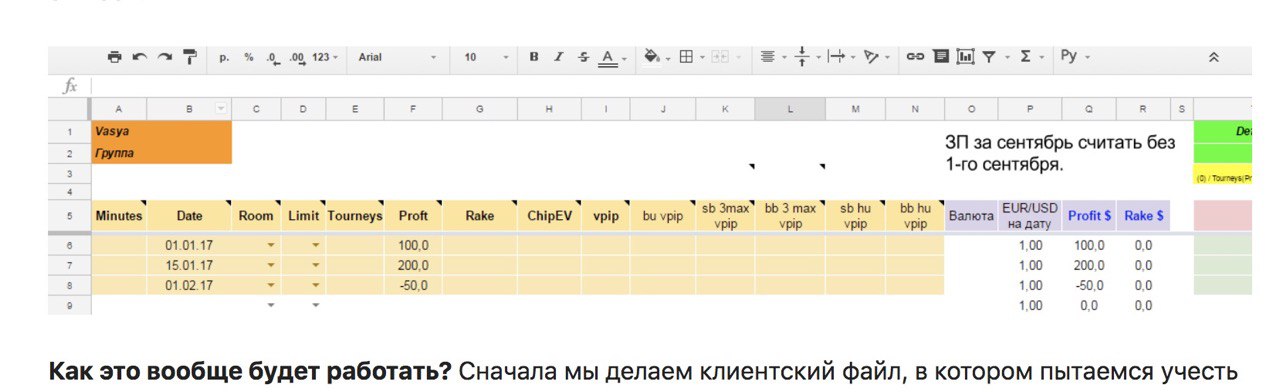Select Profit $ cell showing 200,0
The image size is (1280, 392).
1089,265
